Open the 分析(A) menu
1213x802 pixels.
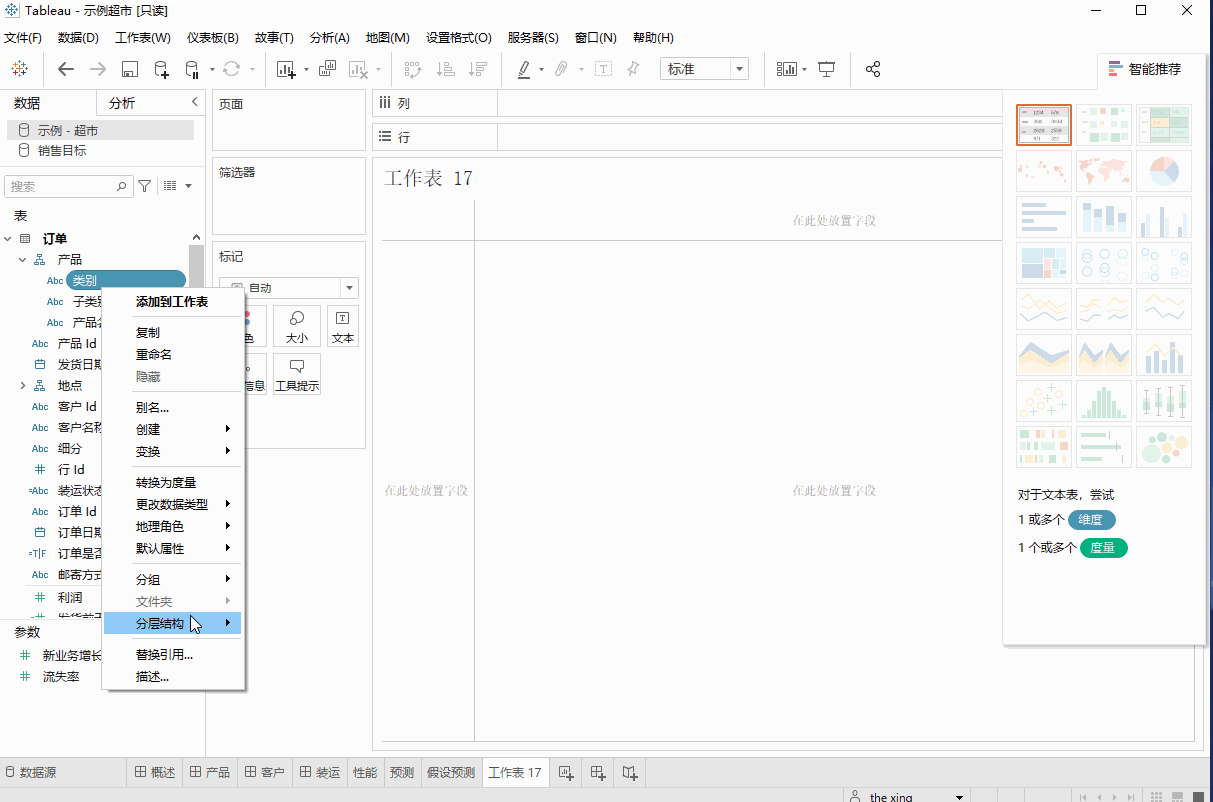[330, 38]
